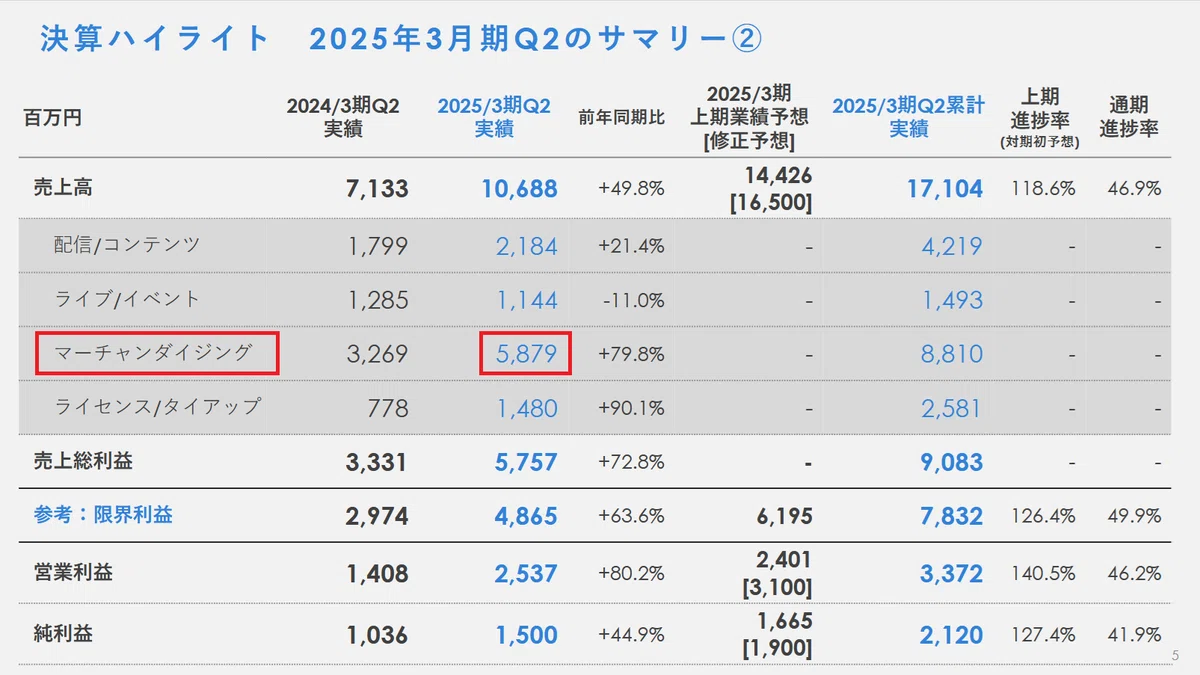Select the マーチャンダイジング row label
This screenshot has height=675, width=1200.
click(x=153, y=352)
